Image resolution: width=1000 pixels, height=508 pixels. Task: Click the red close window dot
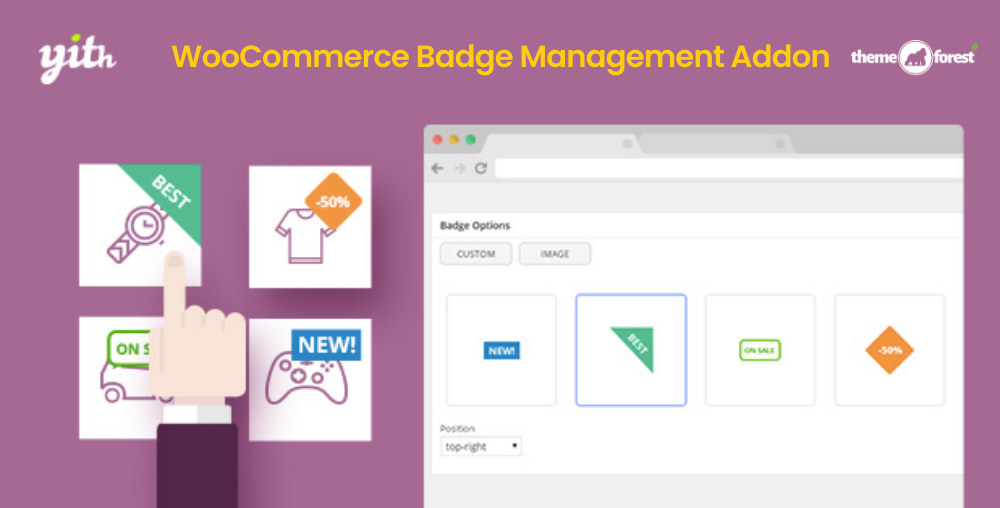point(437,139)
